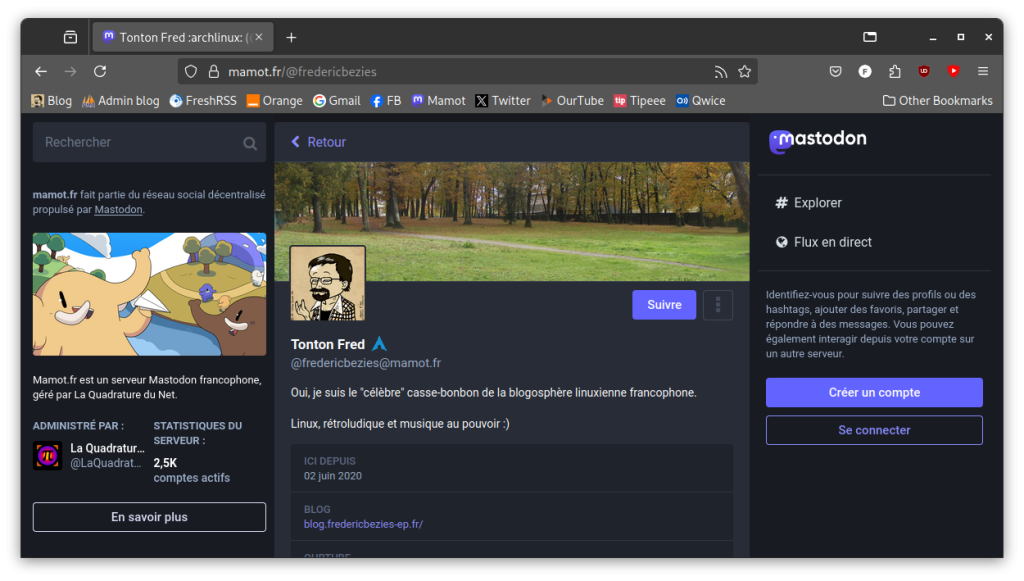The image size is (1024, 581).
Task: Open the Twitter bookmark
Action: pos(503,101)
